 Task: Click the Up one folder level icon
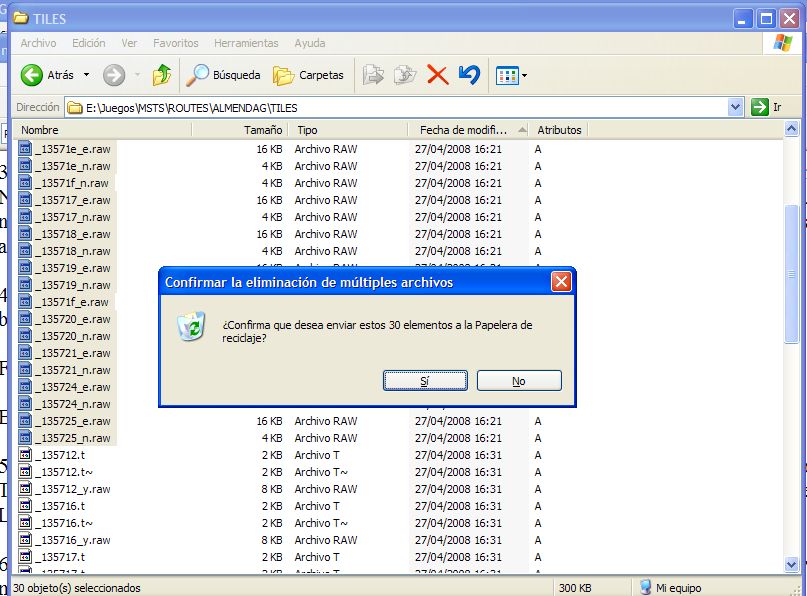tap(161, 75)
